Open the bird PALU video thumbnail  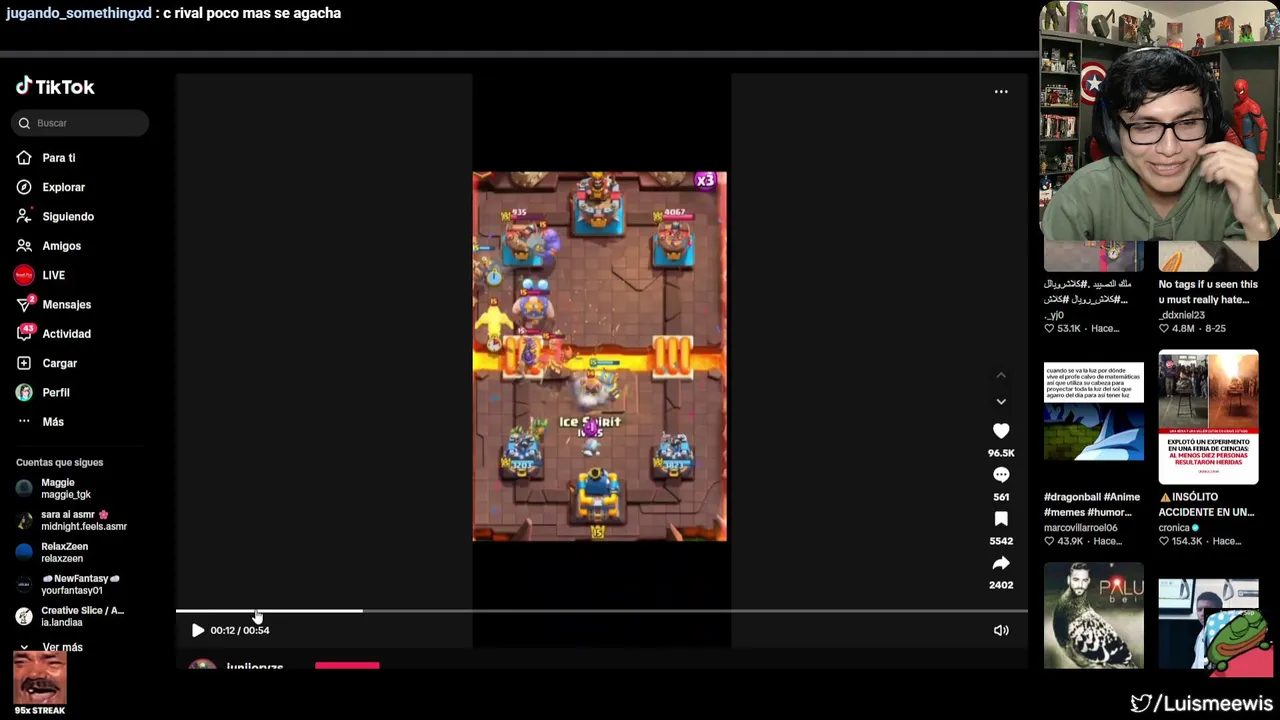tap(1094, 615)
